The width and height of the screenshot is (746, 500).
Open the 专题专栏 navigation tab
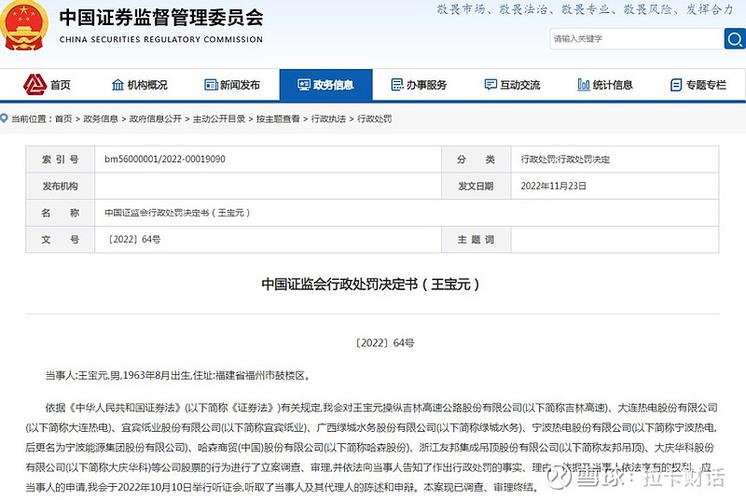point(706,85)
